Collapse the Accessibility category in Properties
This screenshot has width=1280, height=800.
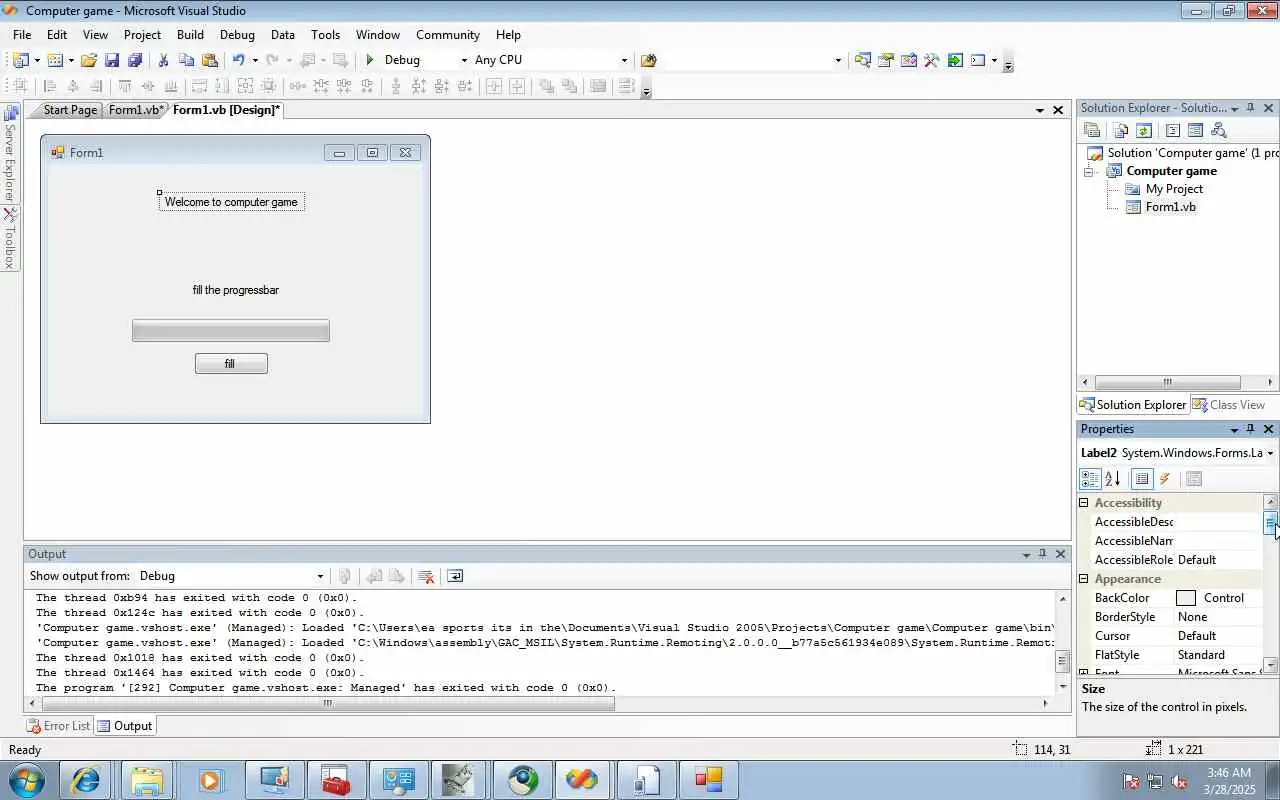click(1084, 503)
